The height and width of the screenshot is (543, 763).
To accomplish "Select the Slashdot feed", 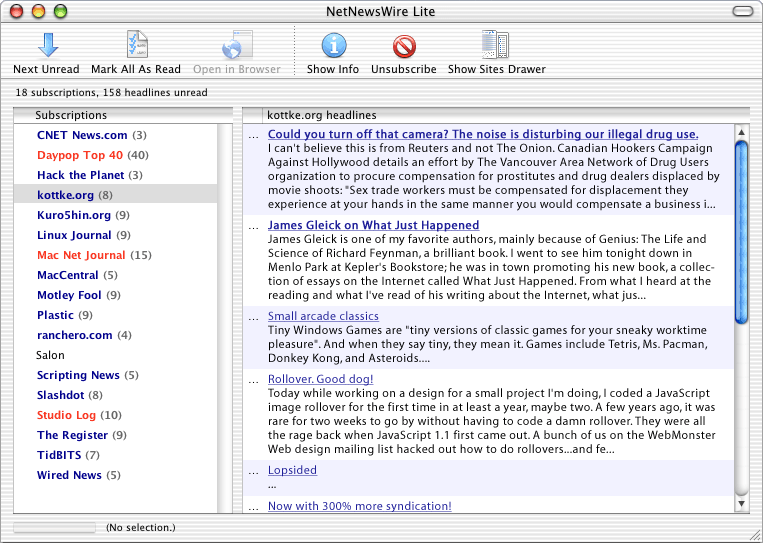I will (61, 395).
